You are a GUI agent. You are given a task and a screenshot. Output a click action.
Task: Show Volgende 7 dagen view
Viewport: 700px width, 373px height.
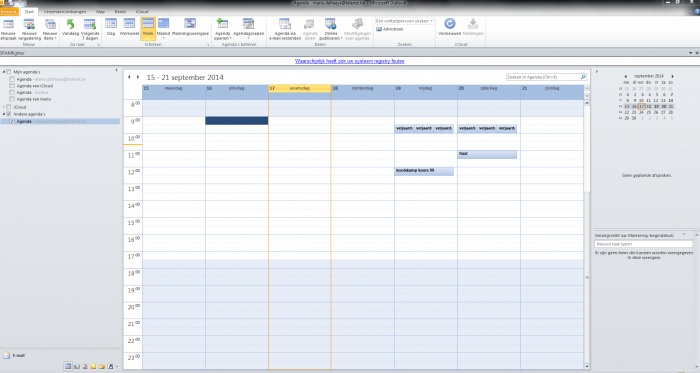pos(90,29)
